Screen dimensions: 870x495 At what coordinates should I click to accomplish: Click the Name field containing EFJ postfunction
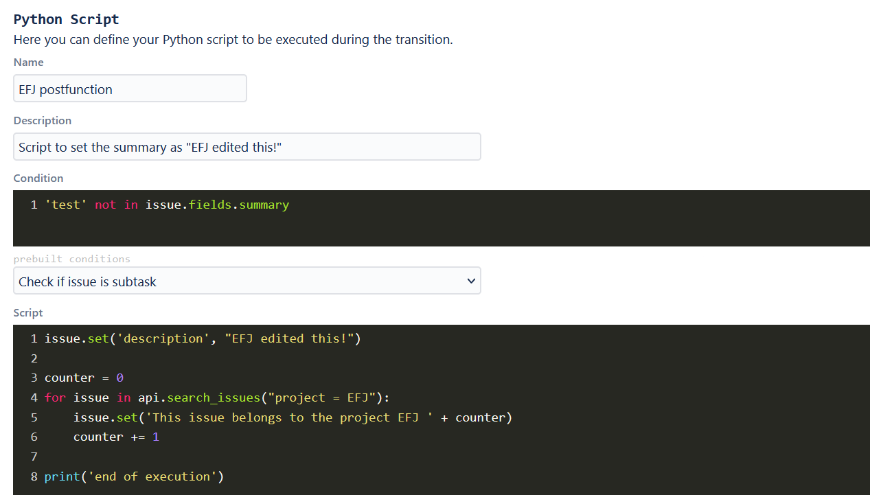[130, 89]
